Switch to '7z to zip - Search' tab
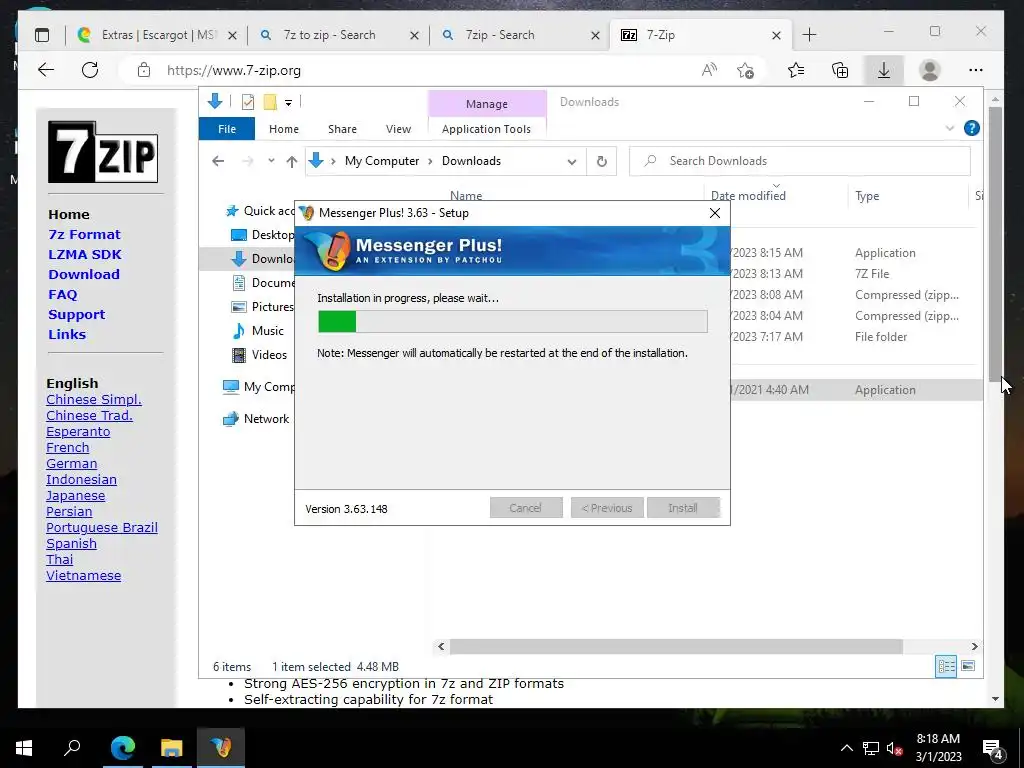This screenshot has width=1024, height=768. [x=329, y=35]
